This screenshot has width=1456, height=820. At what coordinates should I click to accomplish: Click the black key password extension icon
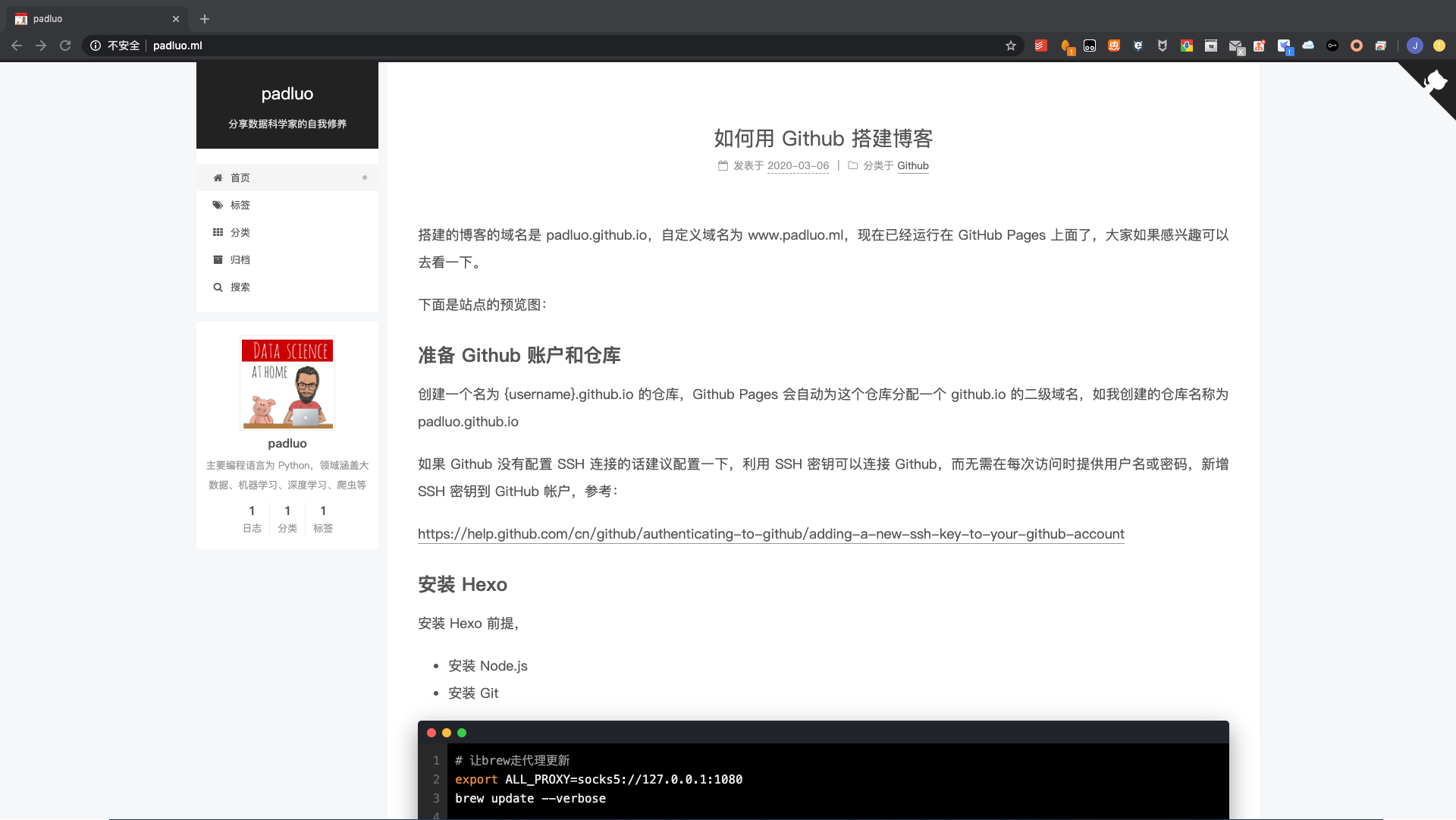(x=1332, y=46)
